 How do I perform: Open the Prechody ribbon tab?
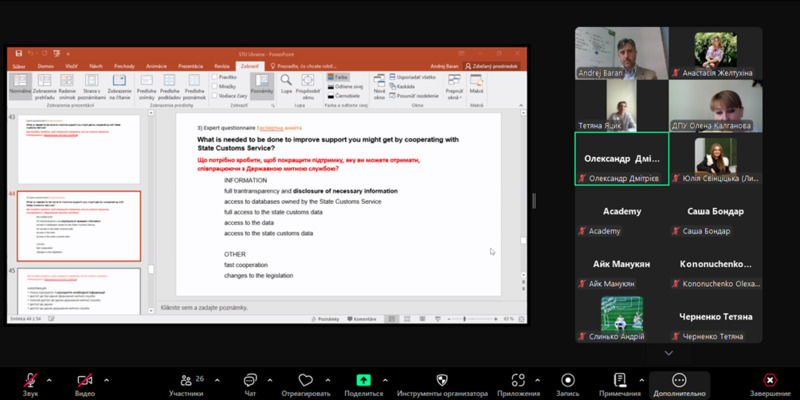[124, 66]
